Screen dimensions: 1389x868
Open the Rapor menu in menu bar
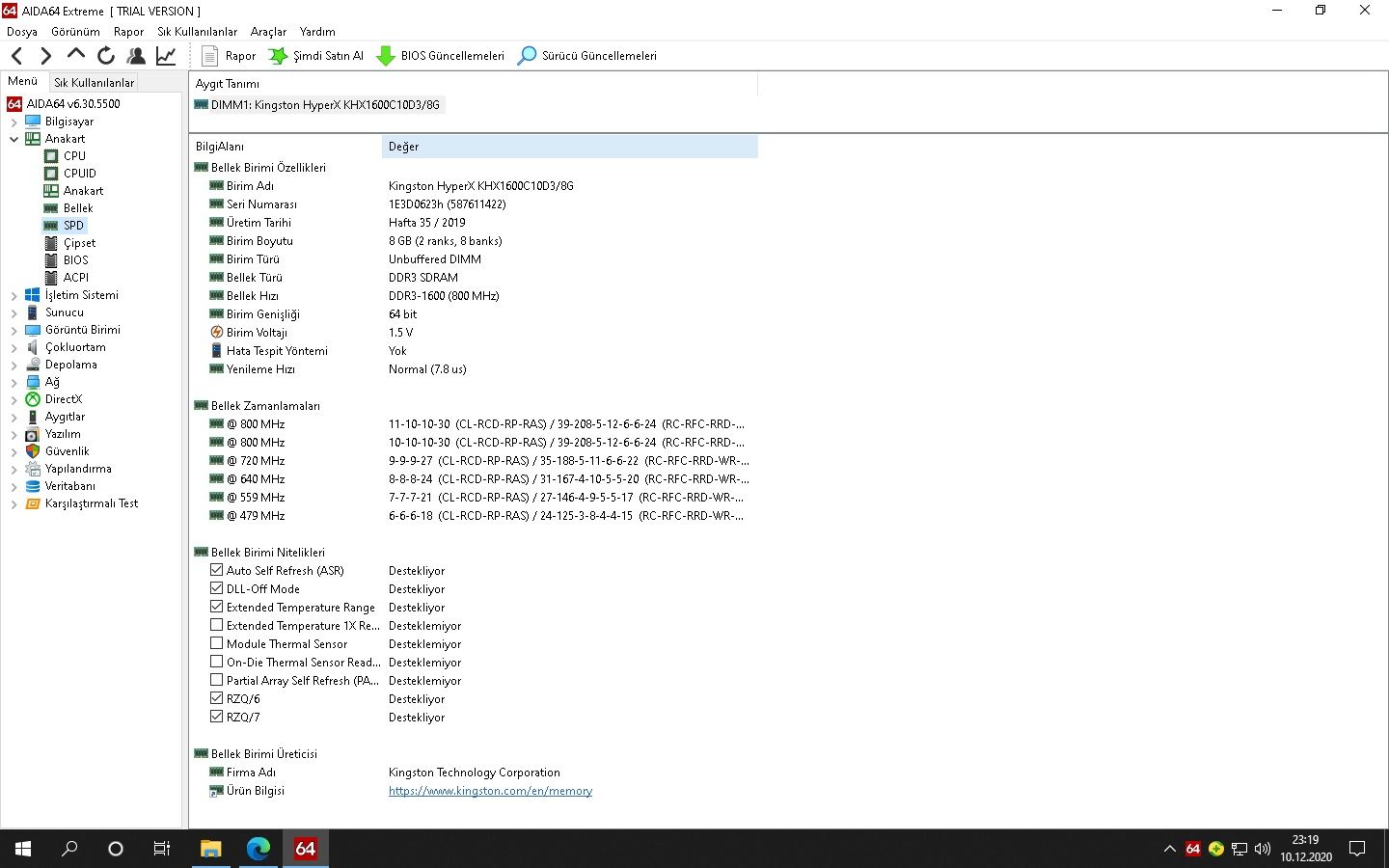(128, 32)
